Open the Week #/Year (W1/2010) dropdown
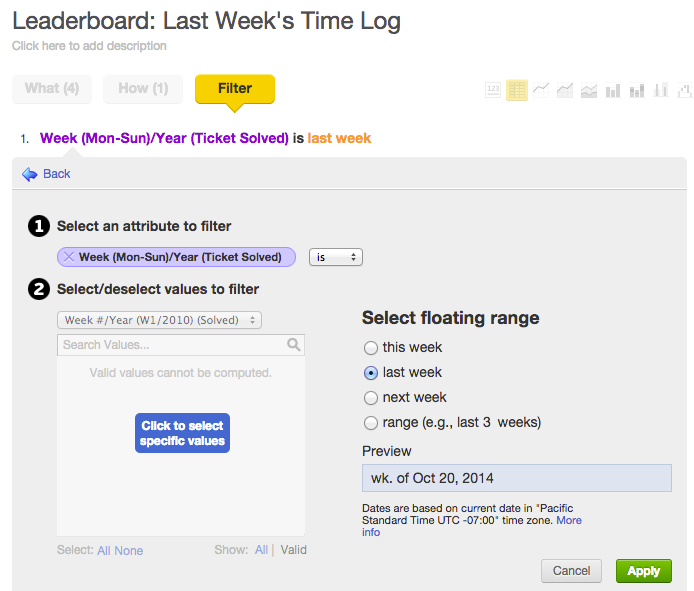Image resolution: width=694 pixels, height=591 pixels. tap(159, 320)
